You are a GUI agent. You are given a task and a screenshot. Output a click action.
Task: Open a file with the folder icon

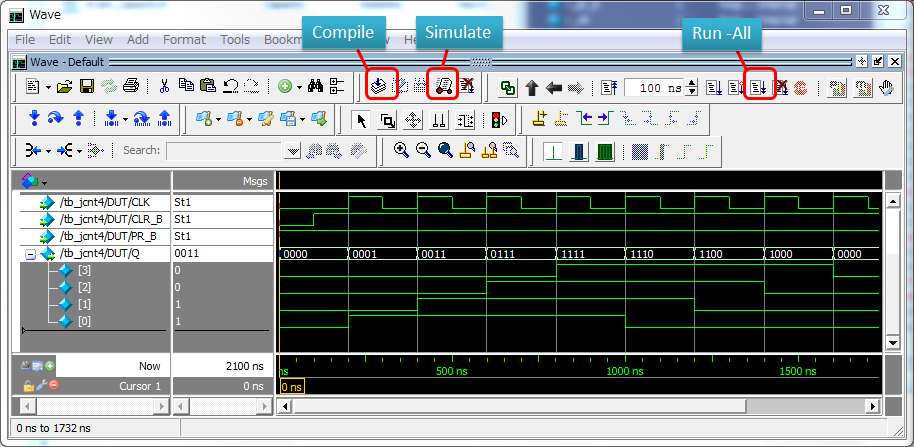coord(64,87)
